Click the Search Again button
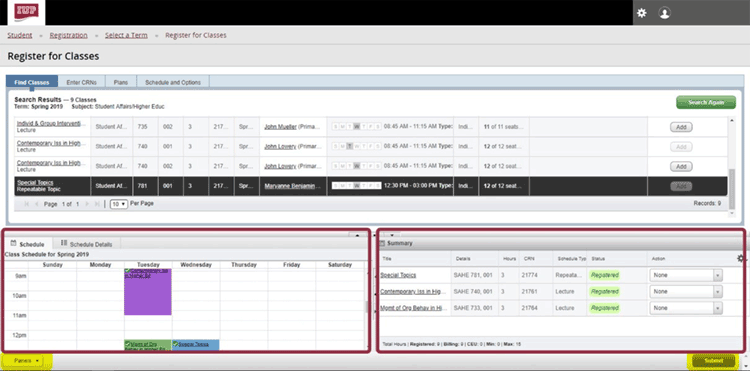The height and width of the screenshot is (371, 750). coord(706,102)
